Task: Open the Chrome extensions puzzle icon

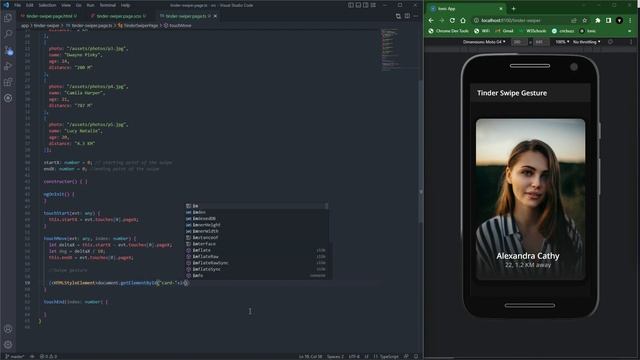Action: point(598,20)
